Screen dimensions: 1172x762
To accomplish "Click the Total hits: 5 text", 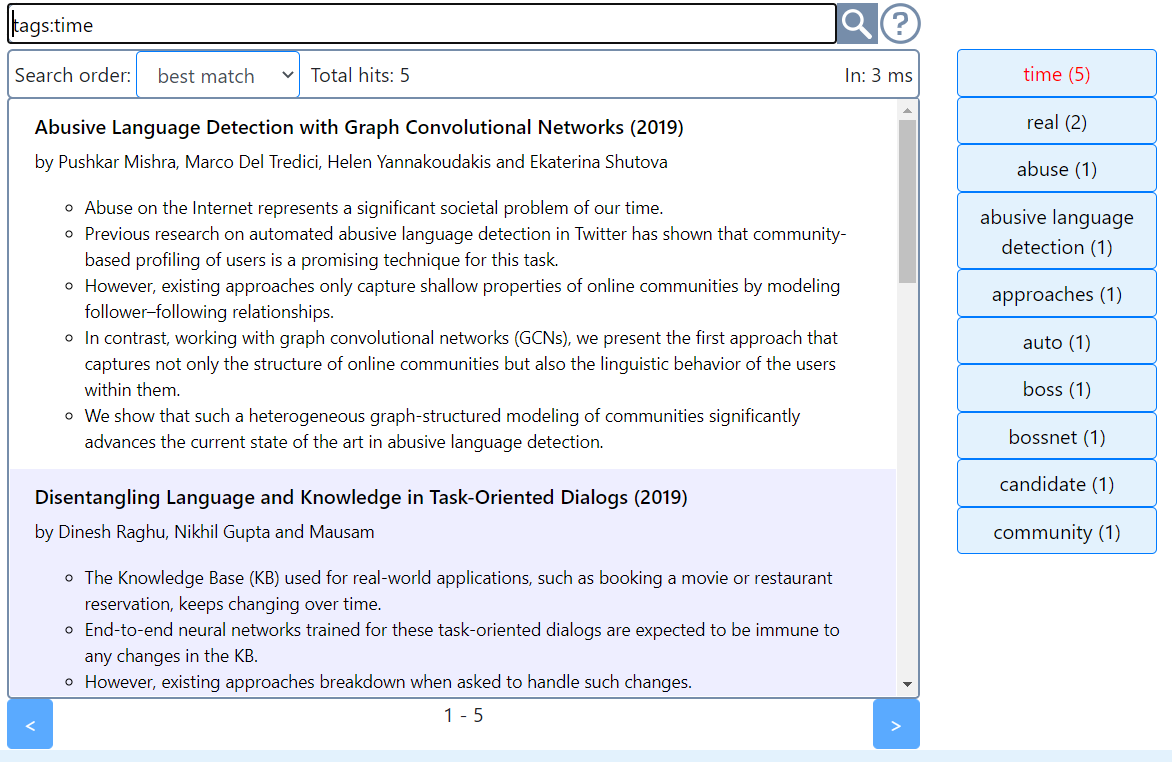I will click(360, 75).
